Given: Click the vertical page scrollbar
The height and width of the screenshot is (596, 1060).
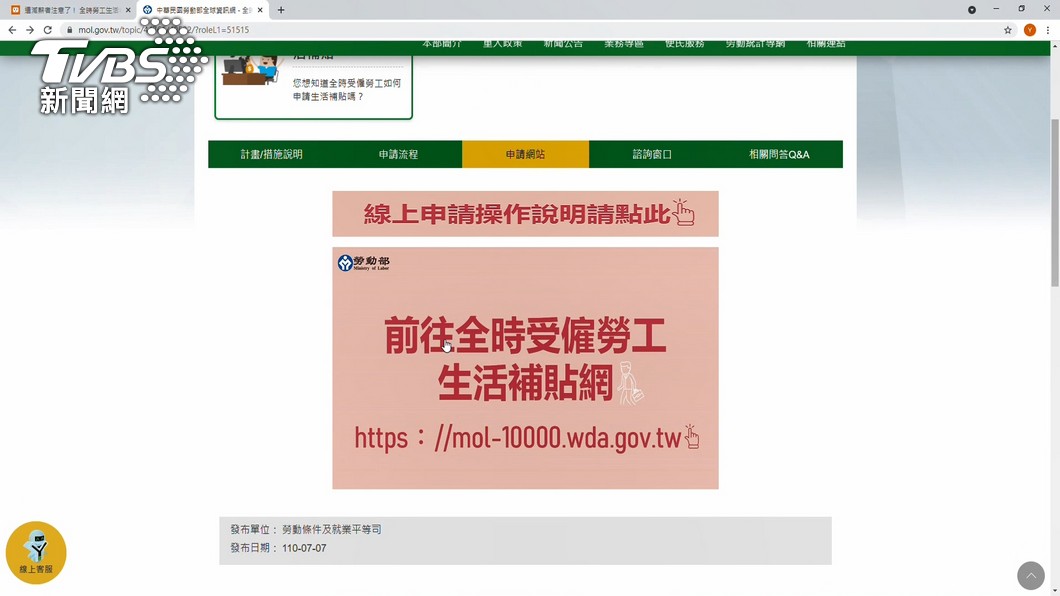Looking at the screenshot, I should click(x=1055, y=203).
